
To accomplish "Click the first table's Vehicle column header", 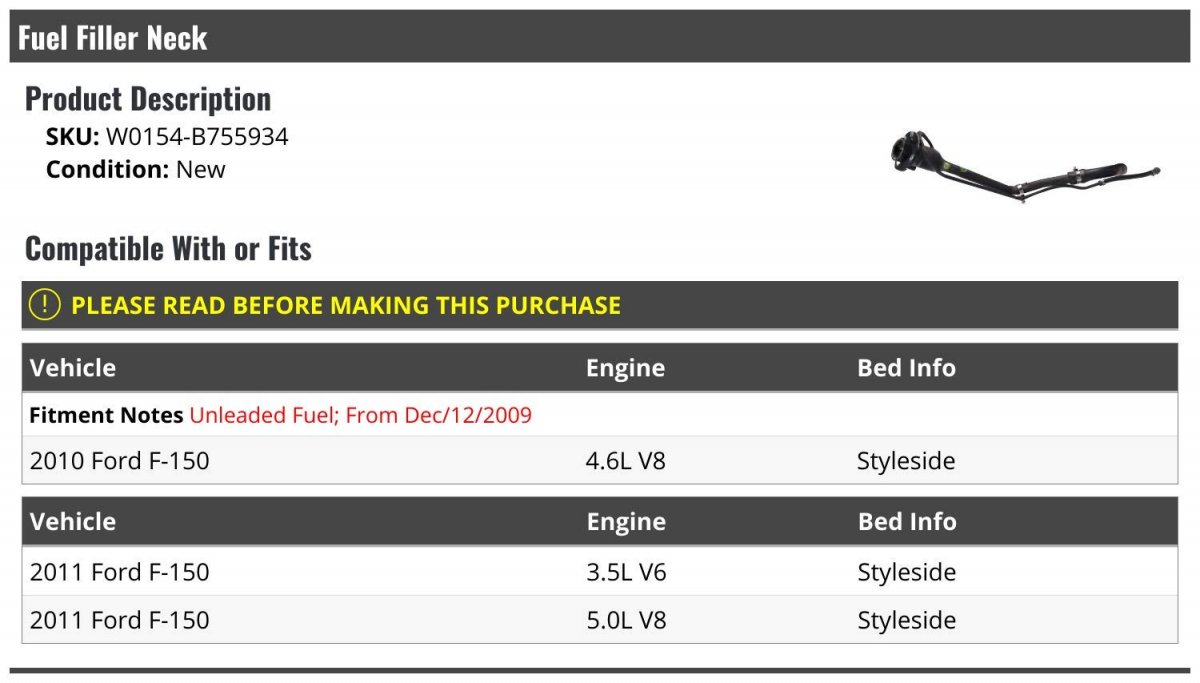I will click(x=73, y=368).
